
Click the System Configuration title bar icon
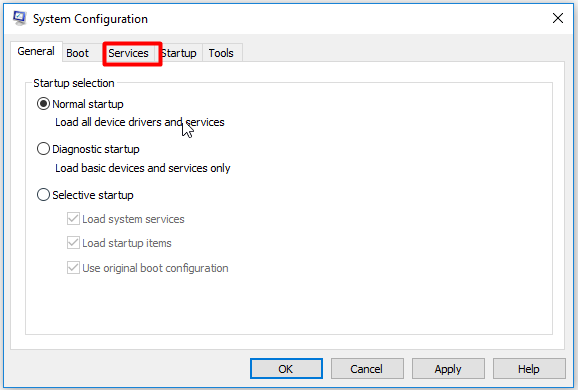click(x=20, y=18)
